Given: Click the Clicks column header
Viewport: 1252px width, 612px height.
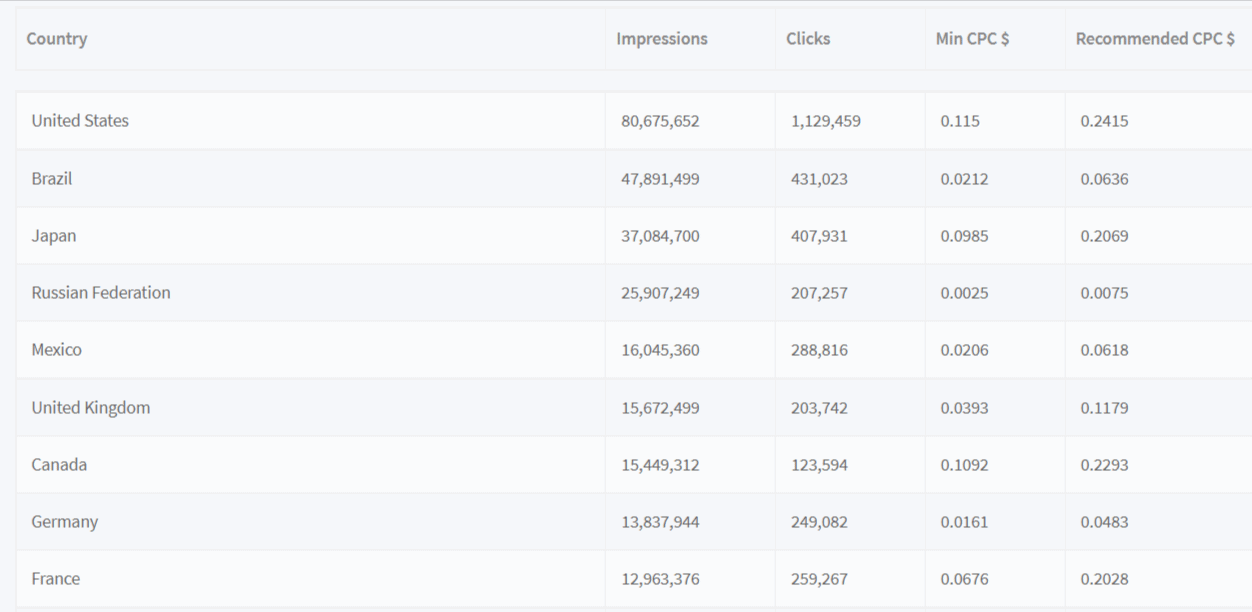Looking at the screenshot, I should point(808,39).
